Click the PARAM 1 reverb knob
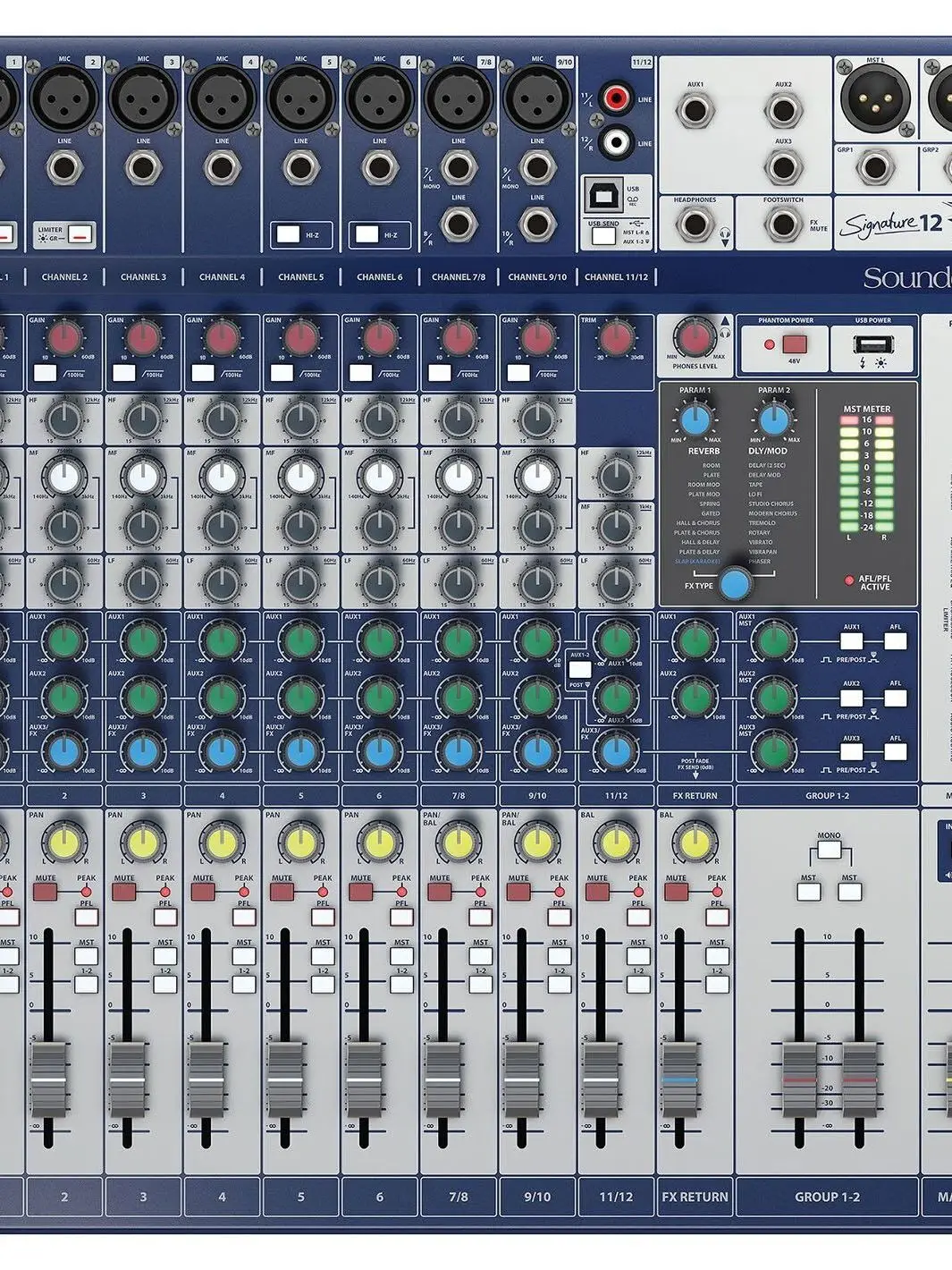Screen dimensions: 952x1270 tap(695, 419)
